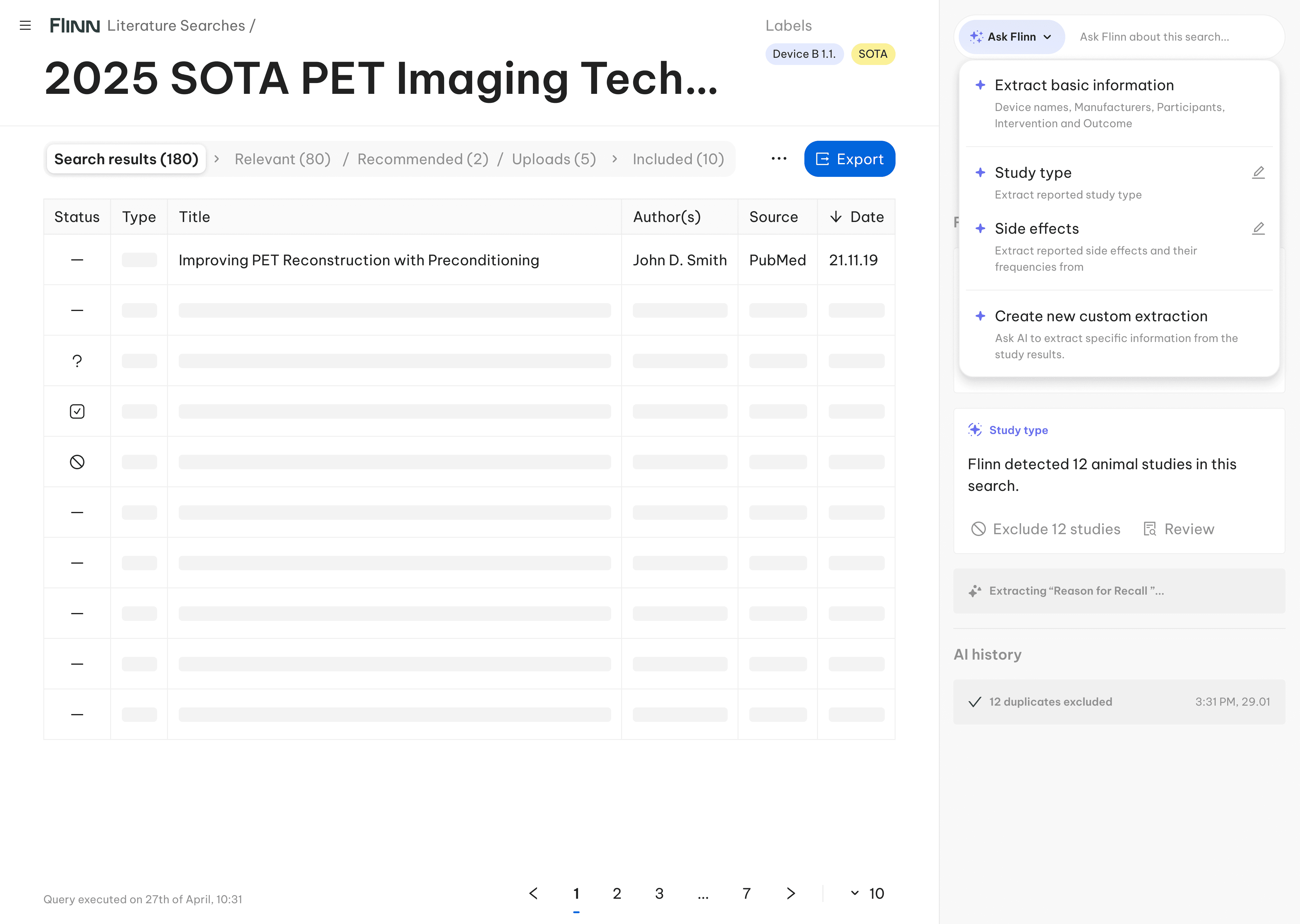Toggle the checked status in fourth row
The width and height of the screenshot is (1300, 924).
coord(77,411)
